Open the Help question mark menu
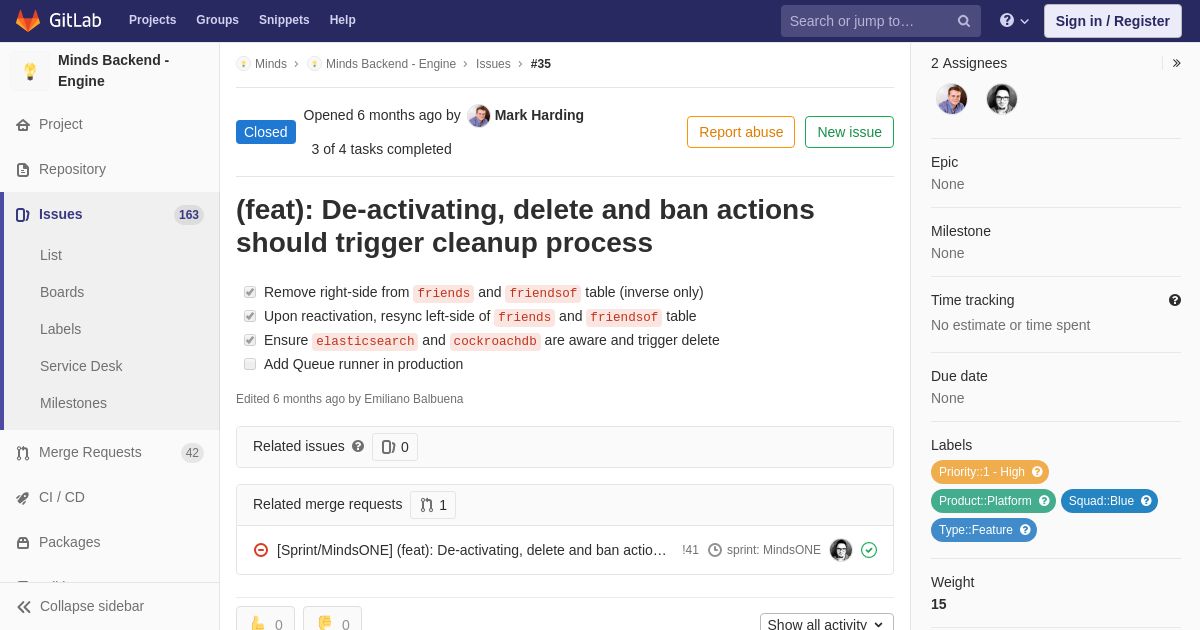 point(1014,21)
